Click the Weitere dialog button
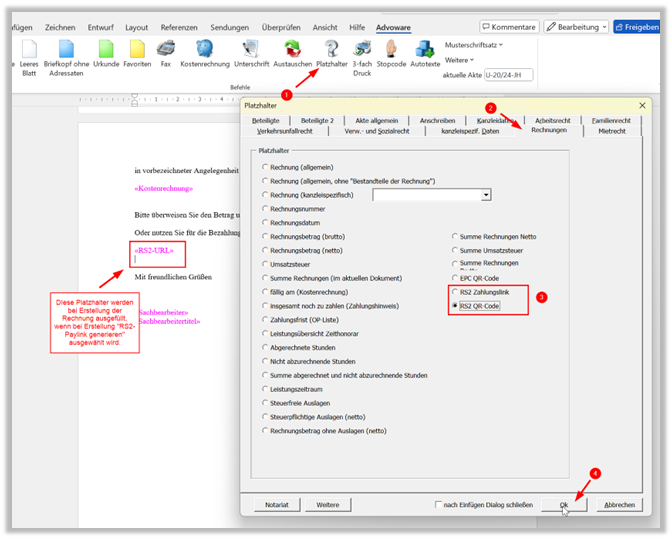672x540 pixels. [x=328, y=505]
